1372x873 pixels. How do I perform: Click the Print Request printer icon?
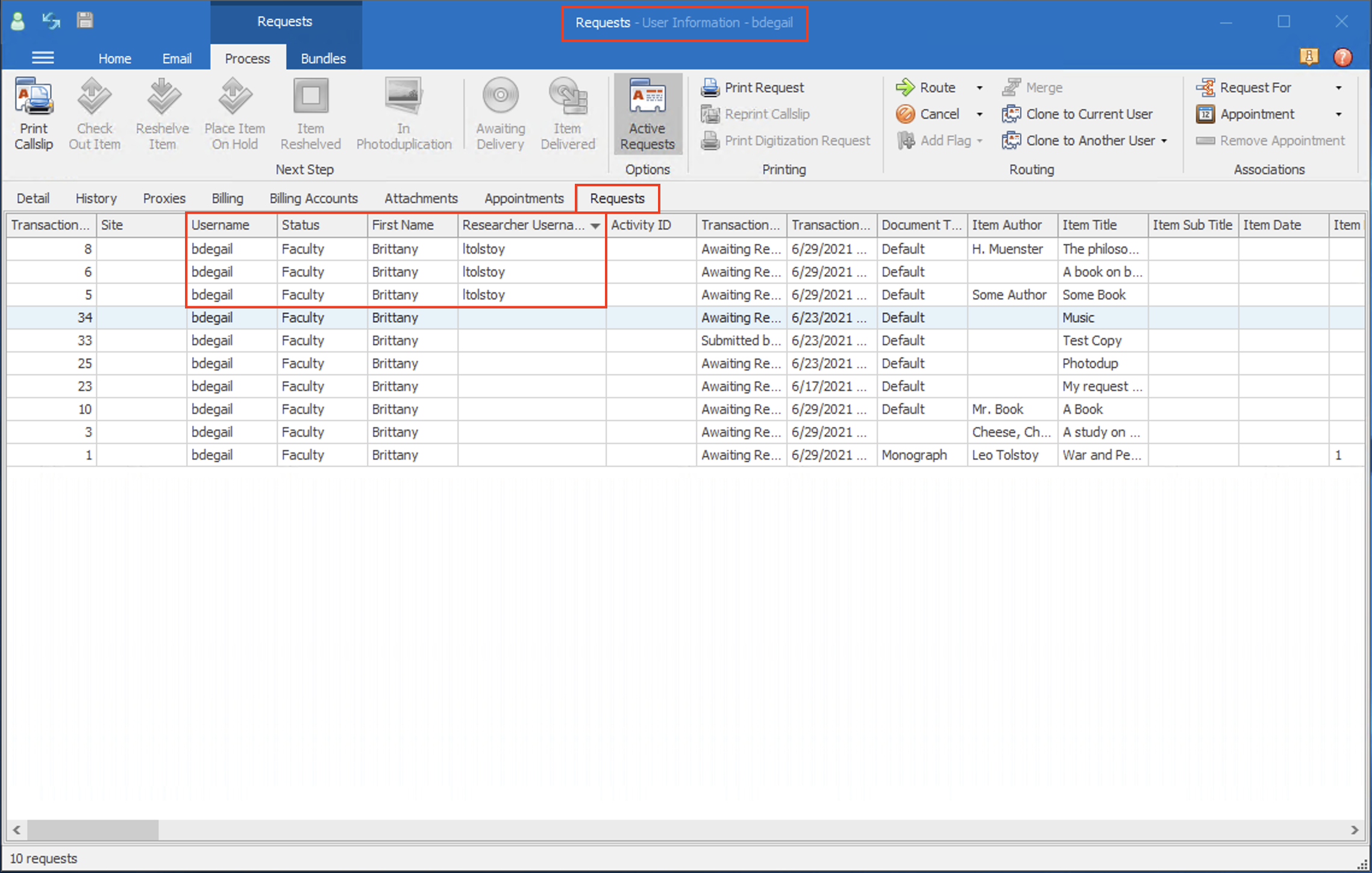pyautogui.click(x=710, y=87)
